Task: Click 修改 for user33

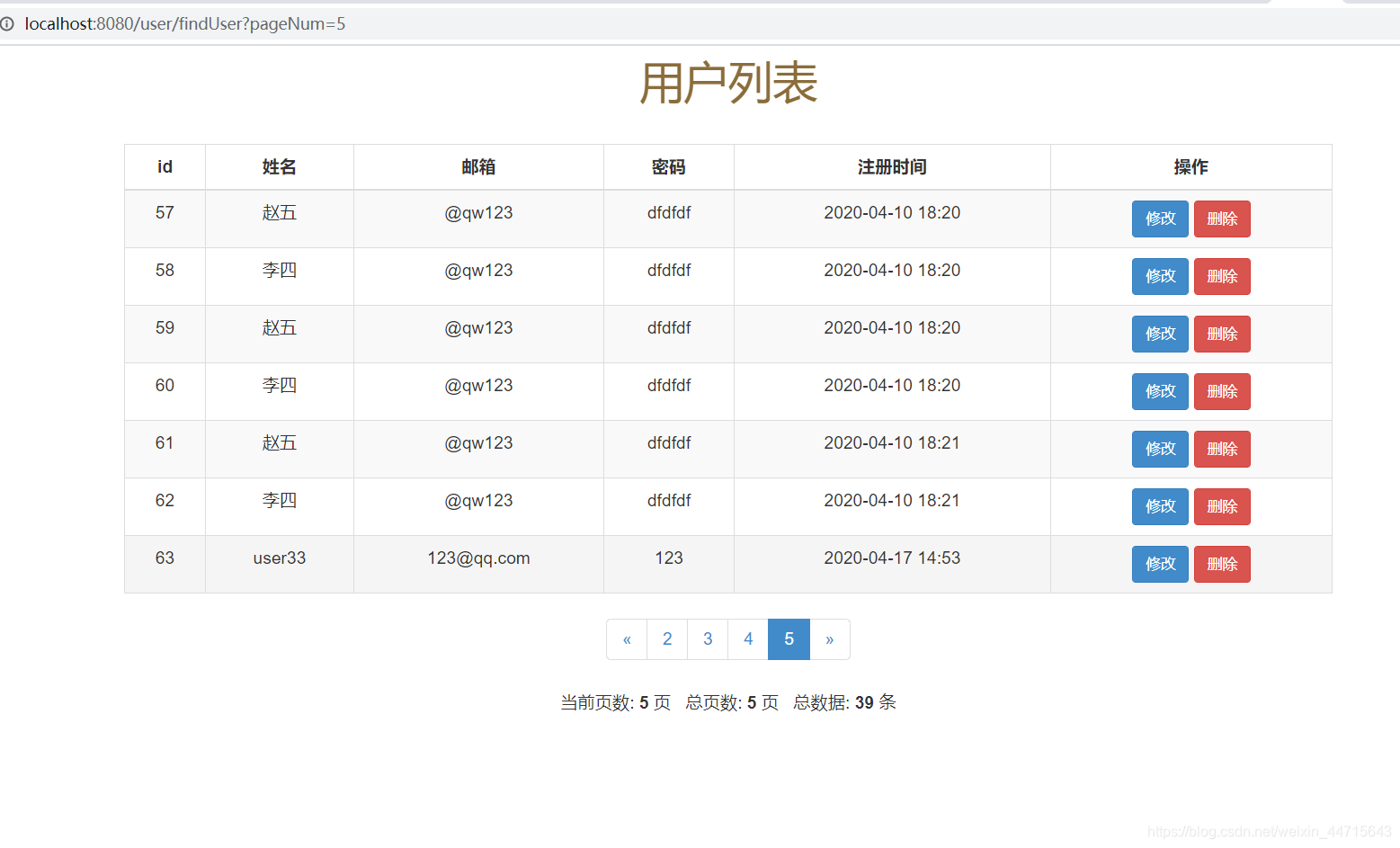Action: point(1160,564)
